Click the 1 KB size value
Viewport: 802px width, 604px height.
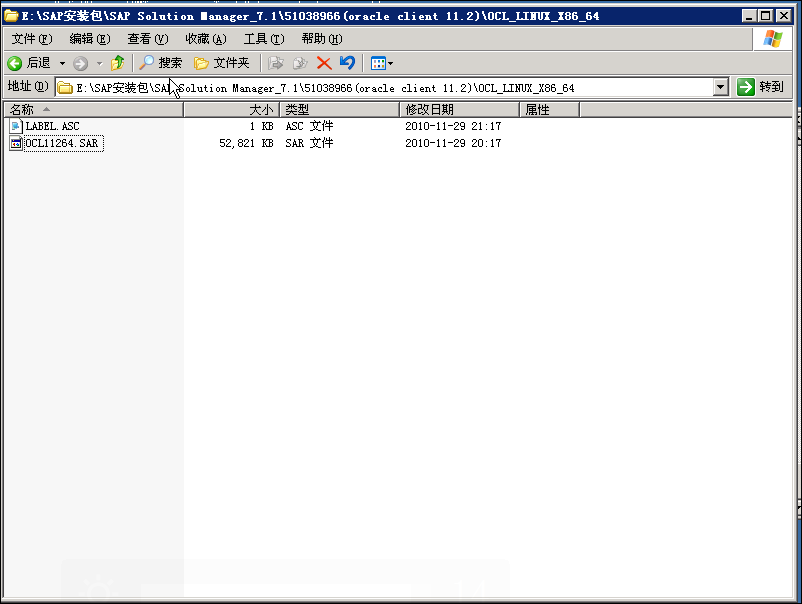tap(261, 126)
